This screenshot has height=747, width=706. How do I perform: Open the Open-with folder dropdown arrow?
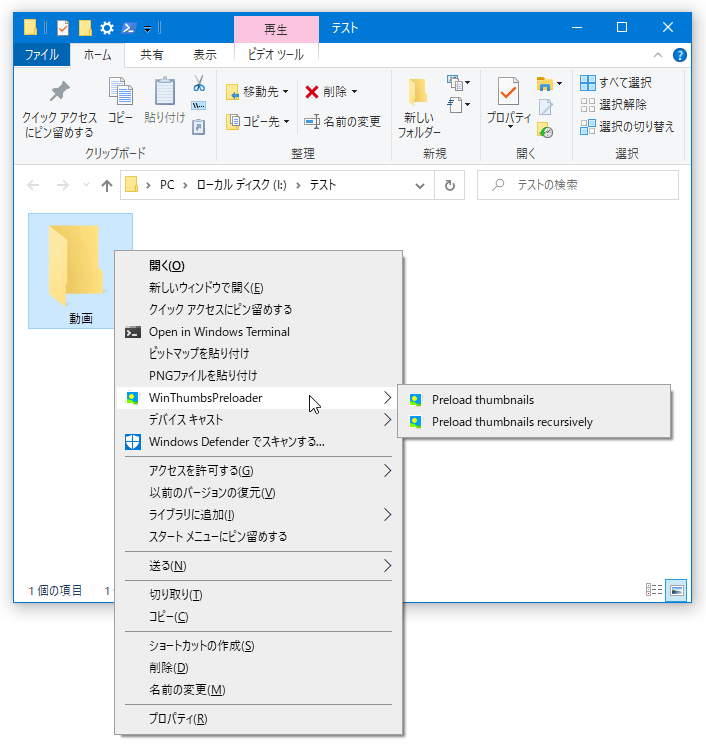(559, 83)
